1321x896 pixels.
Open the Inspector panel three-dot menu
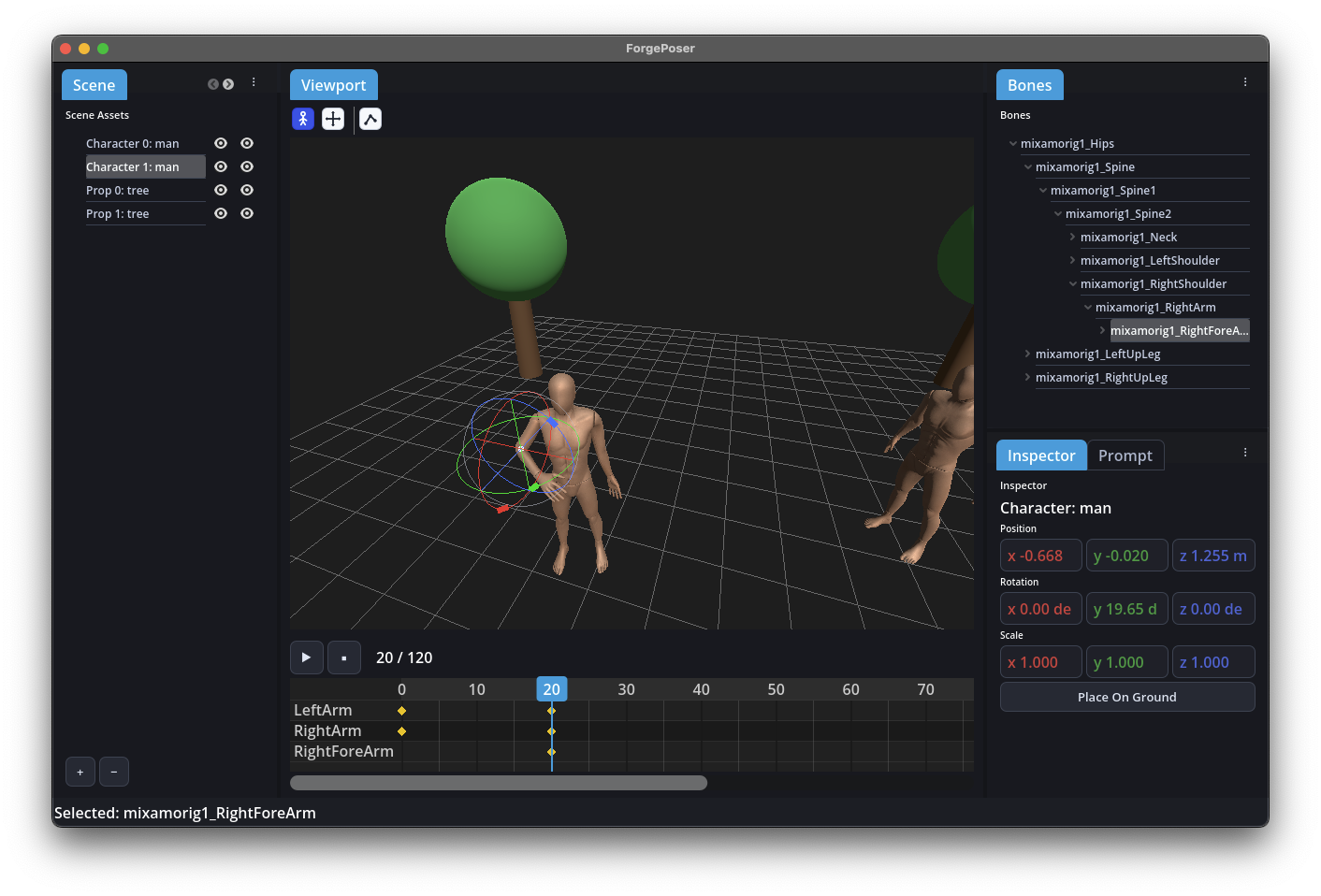[1245, 453]
